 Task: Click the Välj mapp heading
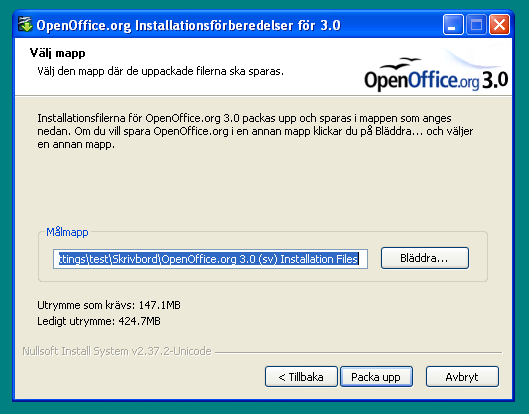click(x=58, y=53)
